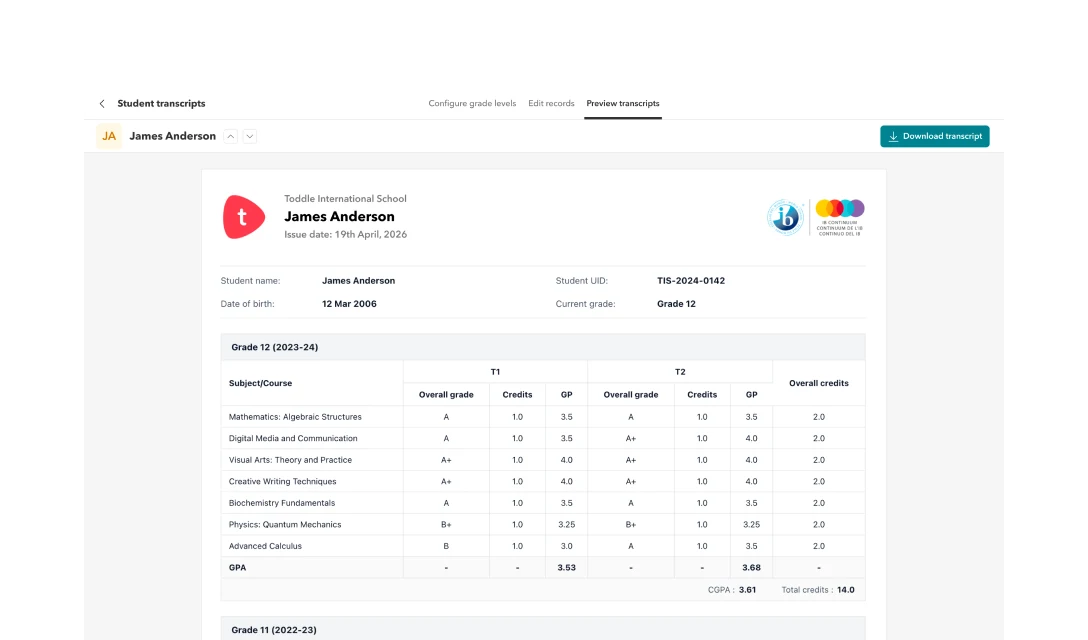1088x640 pixels.
Task: Click the Overall credits column header
Action: (819, 383)
